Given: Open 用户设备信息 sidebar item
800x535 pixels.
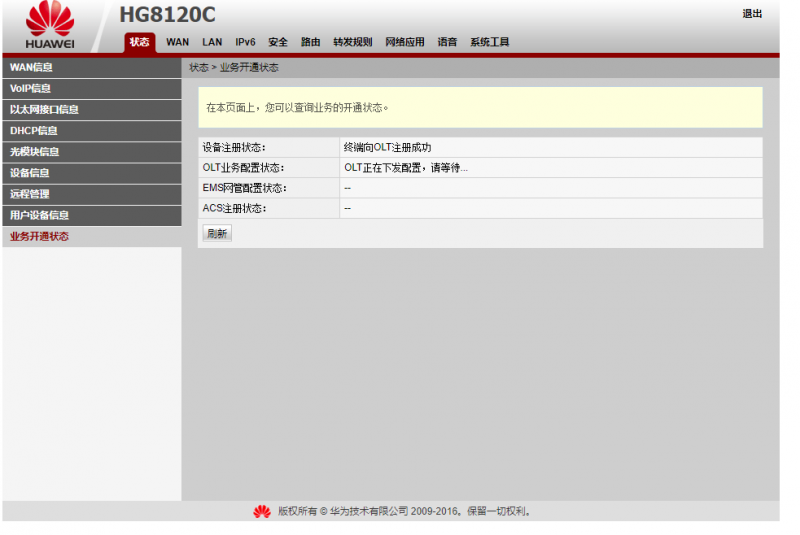Looking at the screenshot, I should (x=92, y=216).
